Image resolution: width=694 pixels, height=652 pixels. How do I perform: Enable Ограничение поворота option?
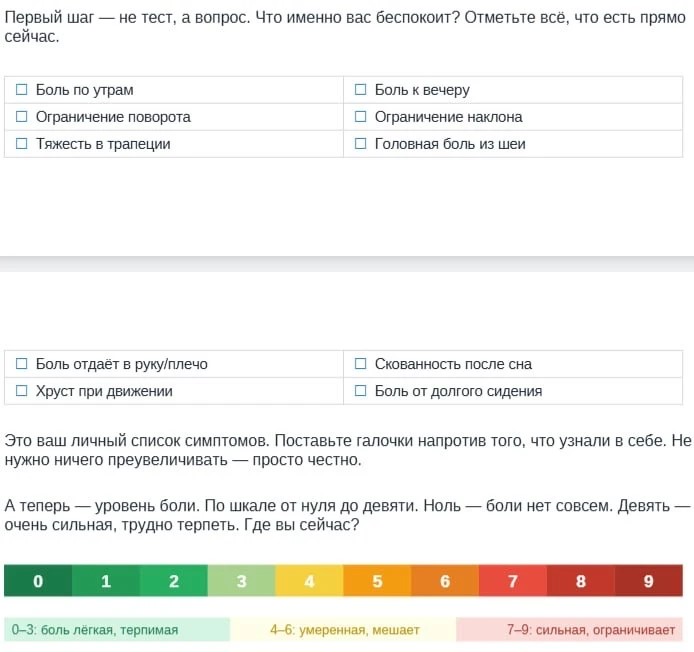[21, 116]
